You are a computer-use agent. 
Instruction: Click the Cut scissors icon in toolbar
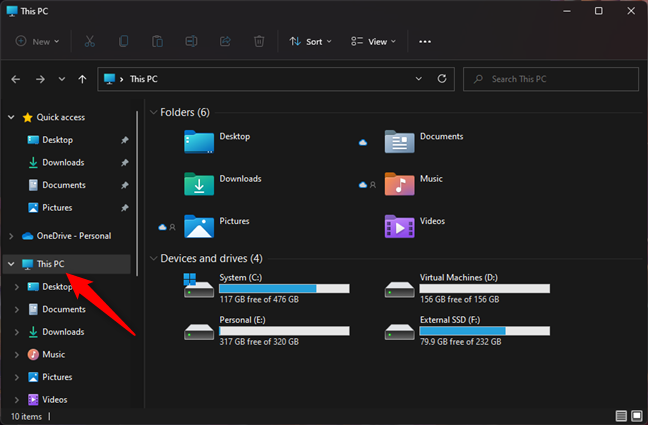[x=90, y=41]
